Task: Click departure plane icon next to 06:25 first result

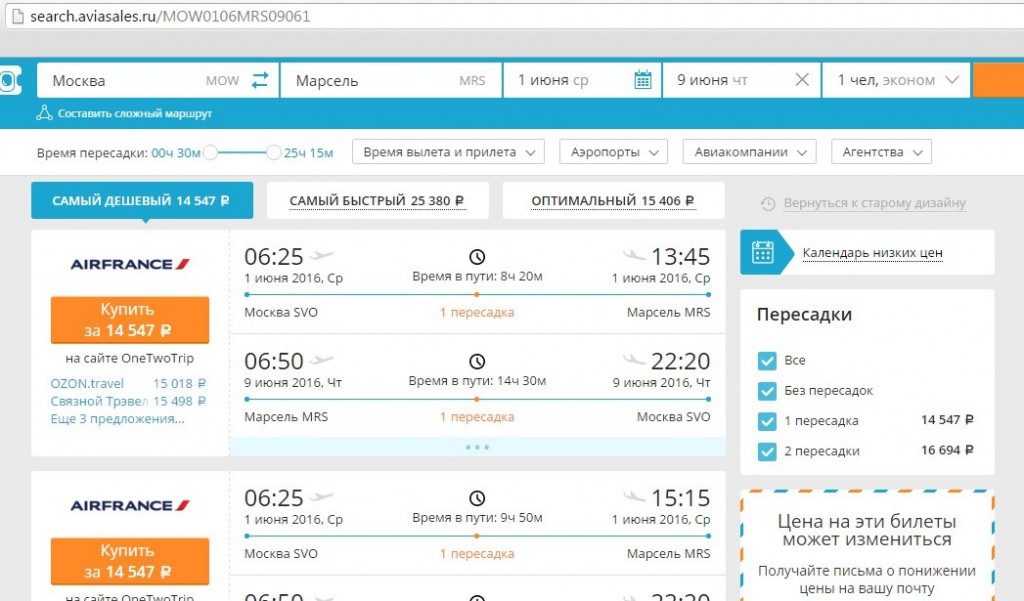Action: click(x=321, y=255)
